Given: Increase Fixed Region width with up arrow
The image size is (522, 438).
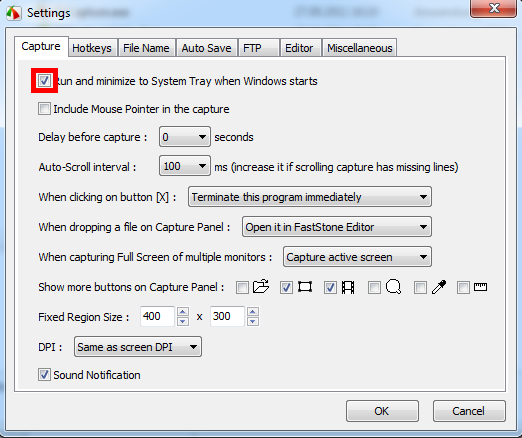Looking at the screenshot, I should (x=183, y=312).
